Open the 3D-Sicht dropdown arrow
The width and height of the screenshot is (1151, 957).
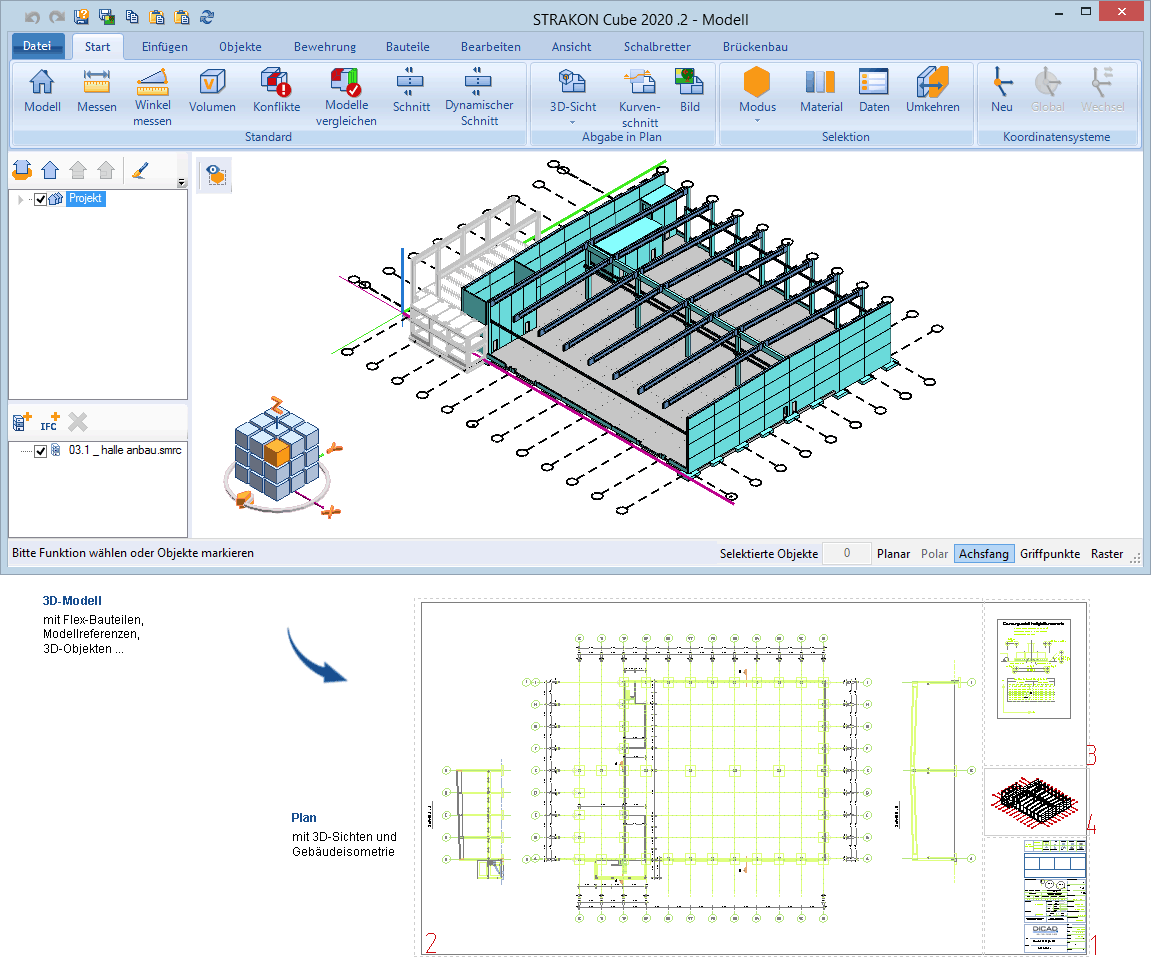pyautogui.click(x=573, y=123)
